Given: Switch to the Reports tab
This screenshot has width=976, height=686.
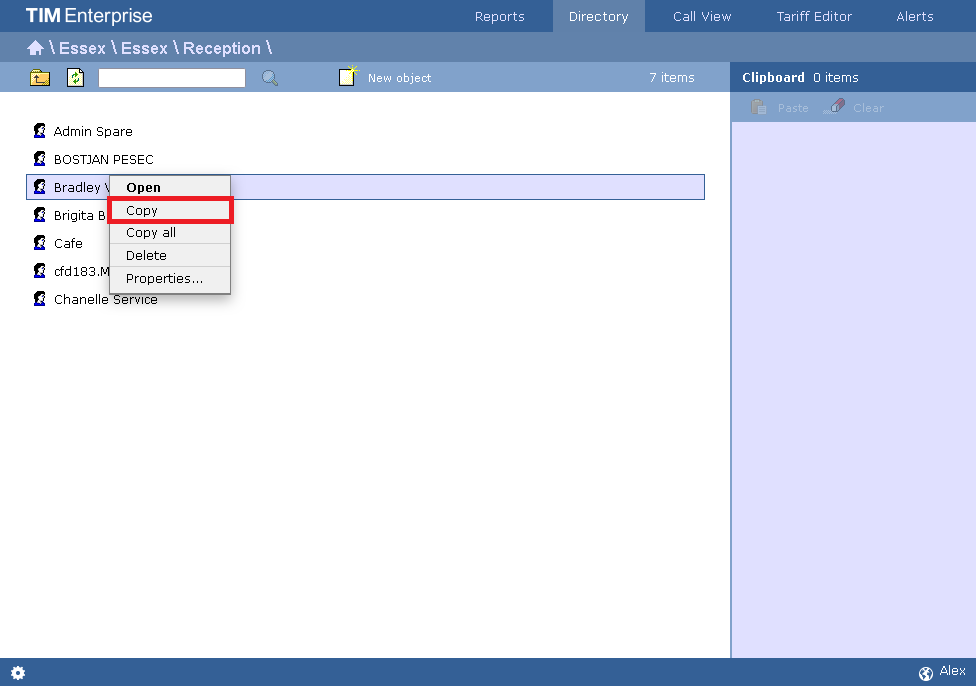Looking at the screenshot, I should click(499, 16).
